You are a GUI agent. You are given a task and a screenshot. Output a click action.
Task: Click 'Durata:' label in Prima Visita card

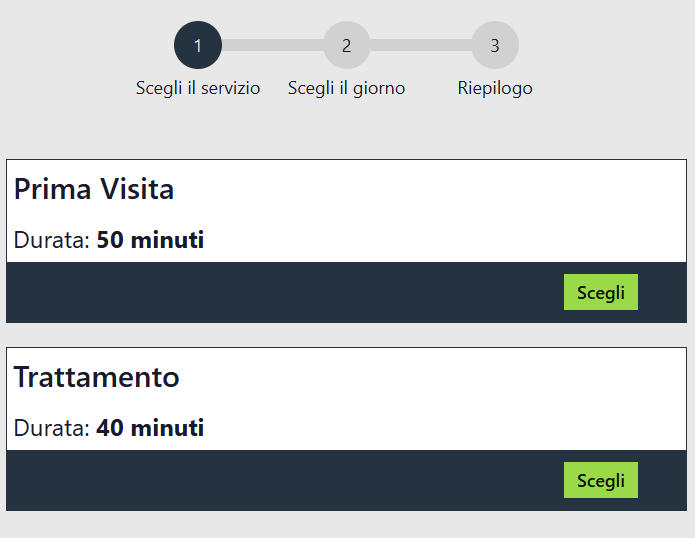(x=52, y=240)
